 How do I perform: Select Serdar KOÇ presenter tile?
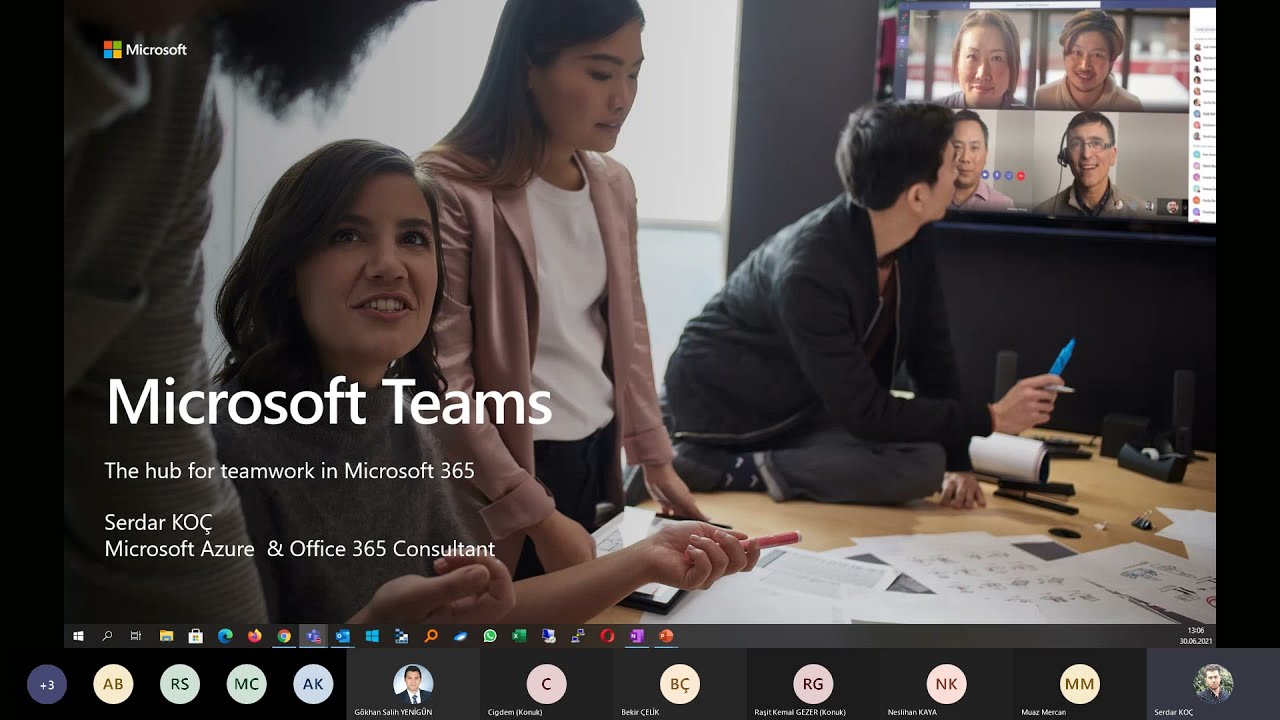1213,684
